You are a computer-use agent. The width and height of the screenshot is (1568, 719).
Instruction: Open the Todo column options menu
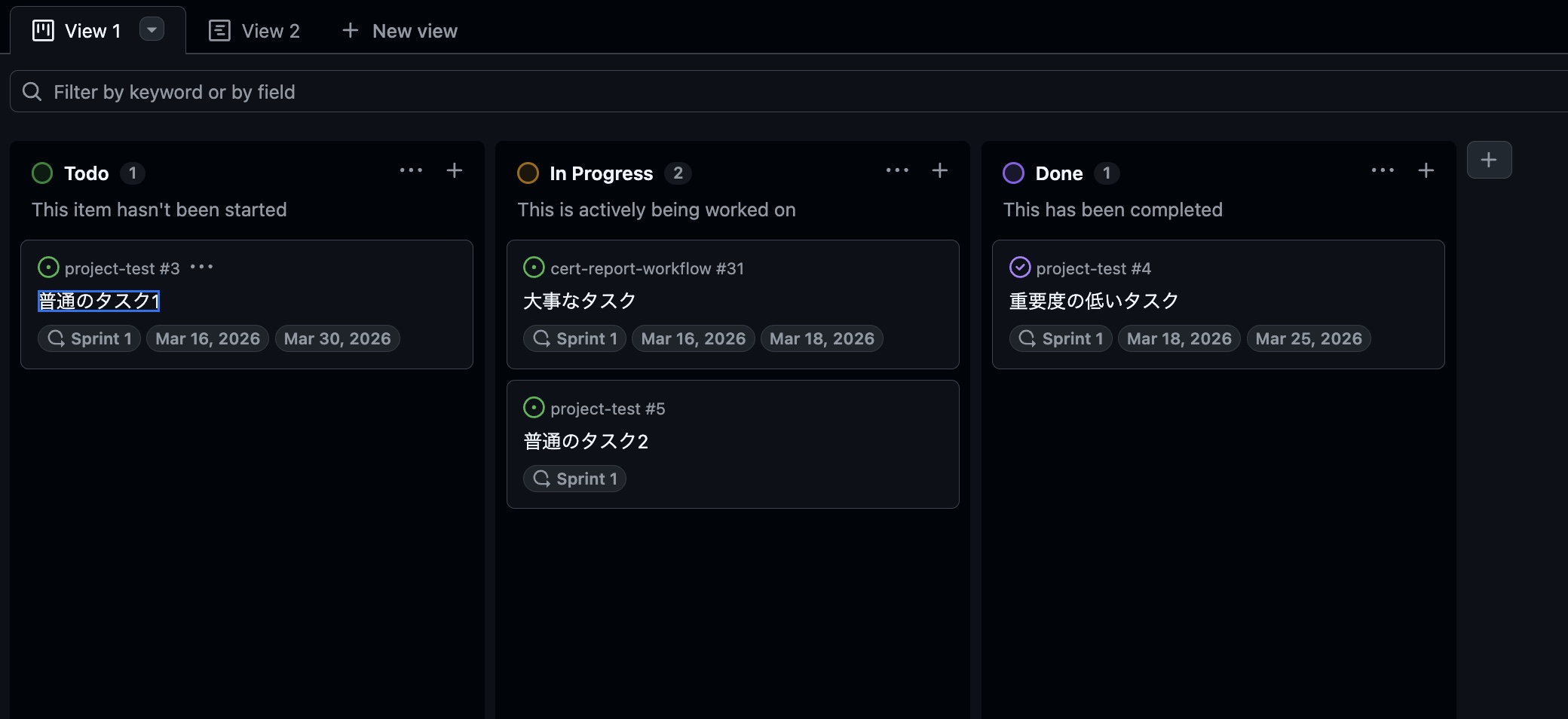point(412,171)
